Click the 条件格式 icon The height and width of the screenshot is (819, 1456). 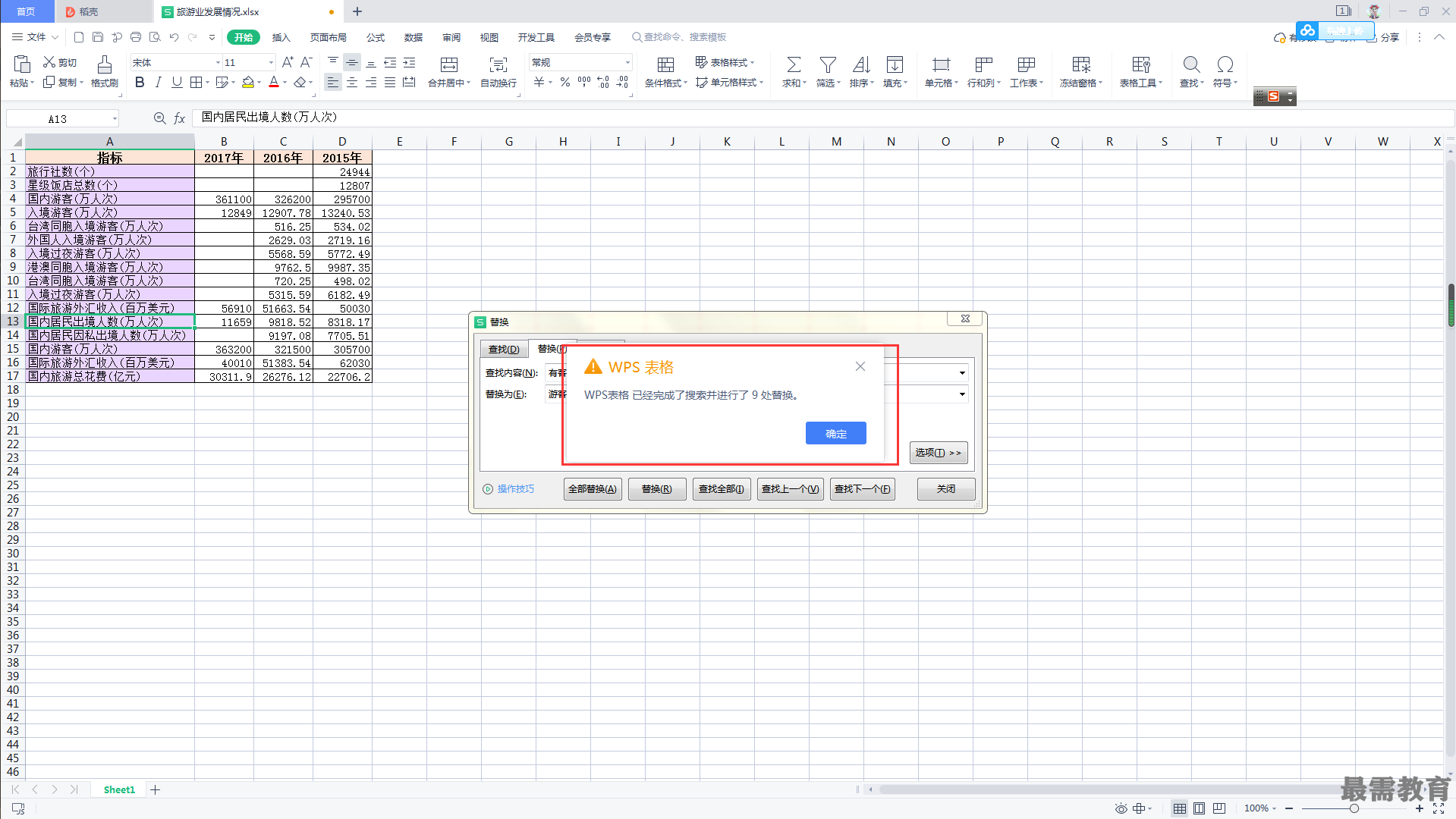[x=665, y=64]
